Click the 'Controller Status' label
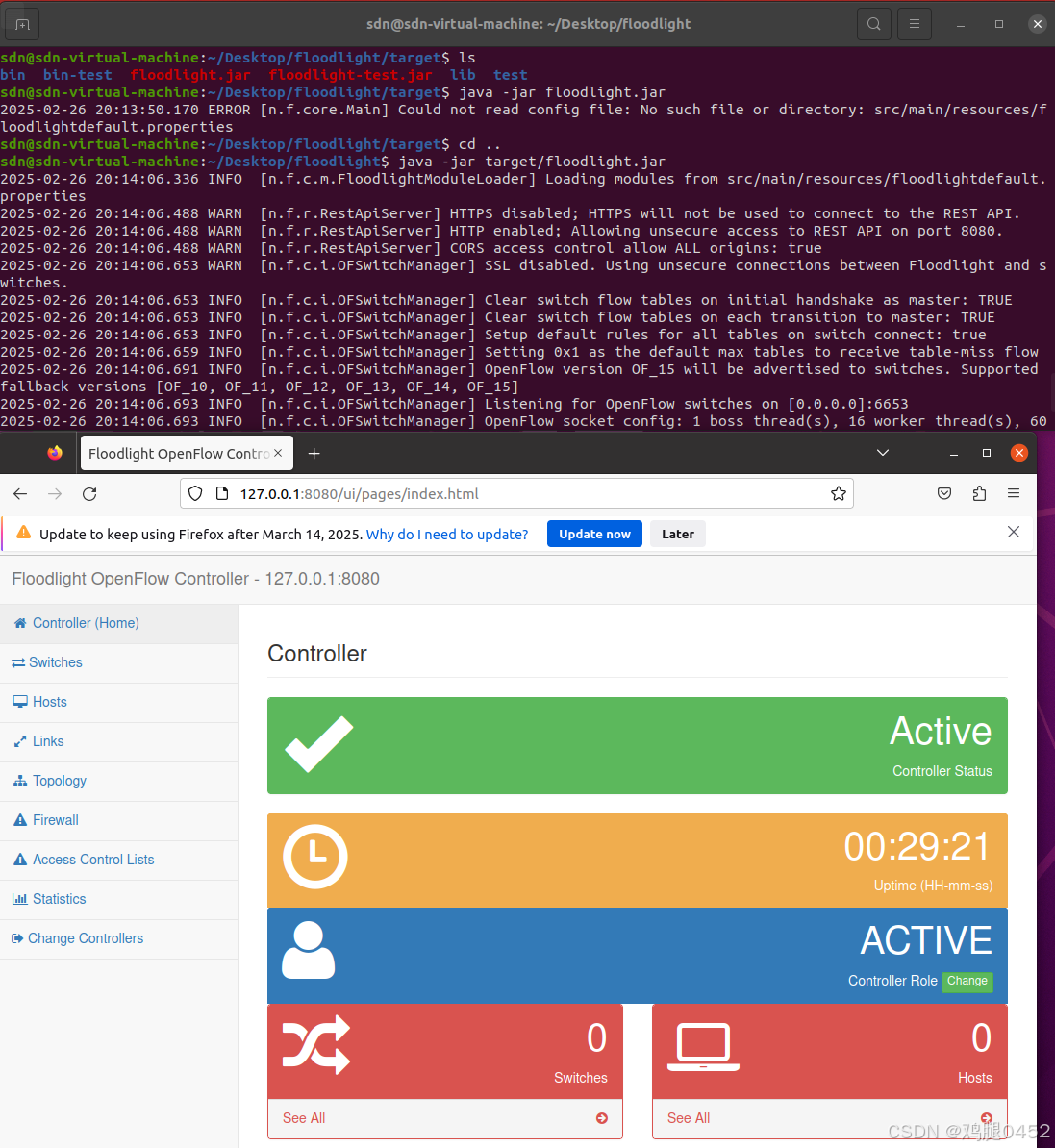 click(942, 772)
